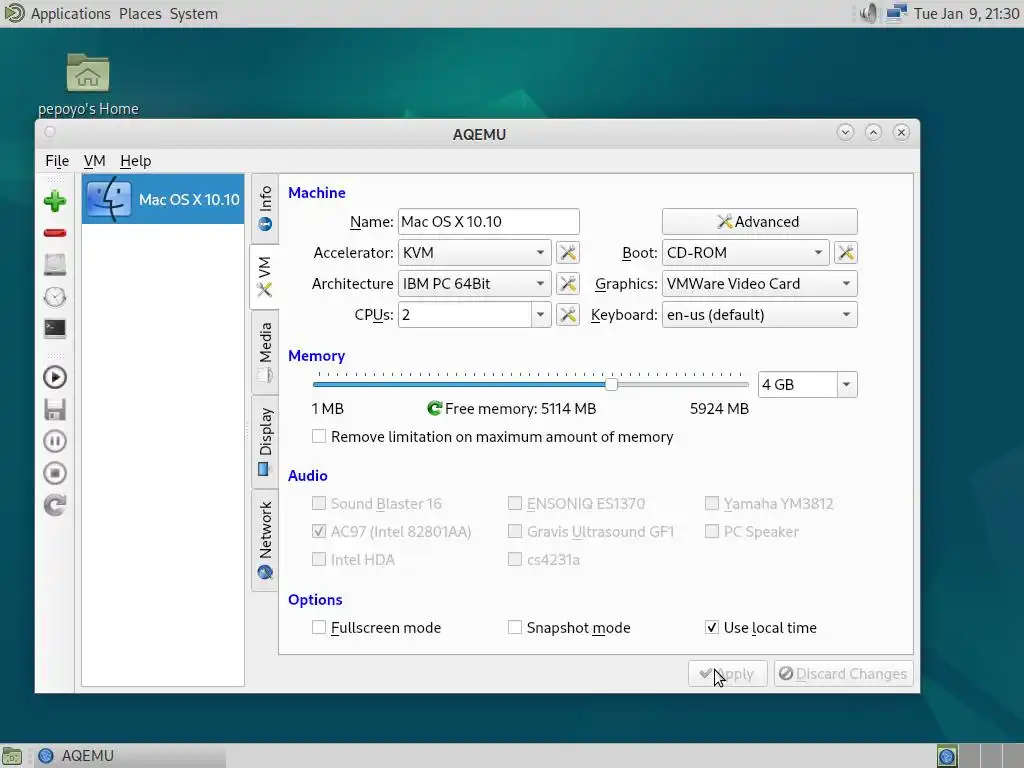Click AQEMU taskbar window button

(128, 756)
